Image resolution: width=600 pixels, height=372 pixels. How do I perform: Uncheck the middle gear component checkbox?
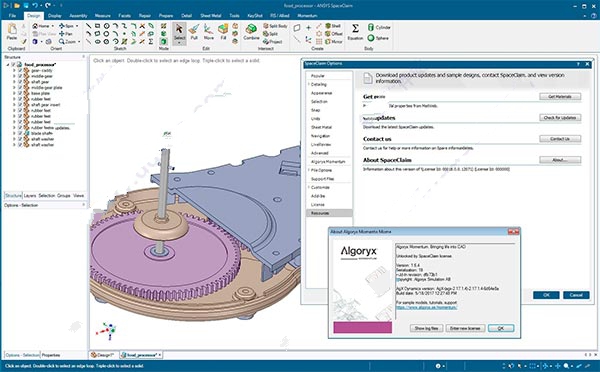pos(20,76)
